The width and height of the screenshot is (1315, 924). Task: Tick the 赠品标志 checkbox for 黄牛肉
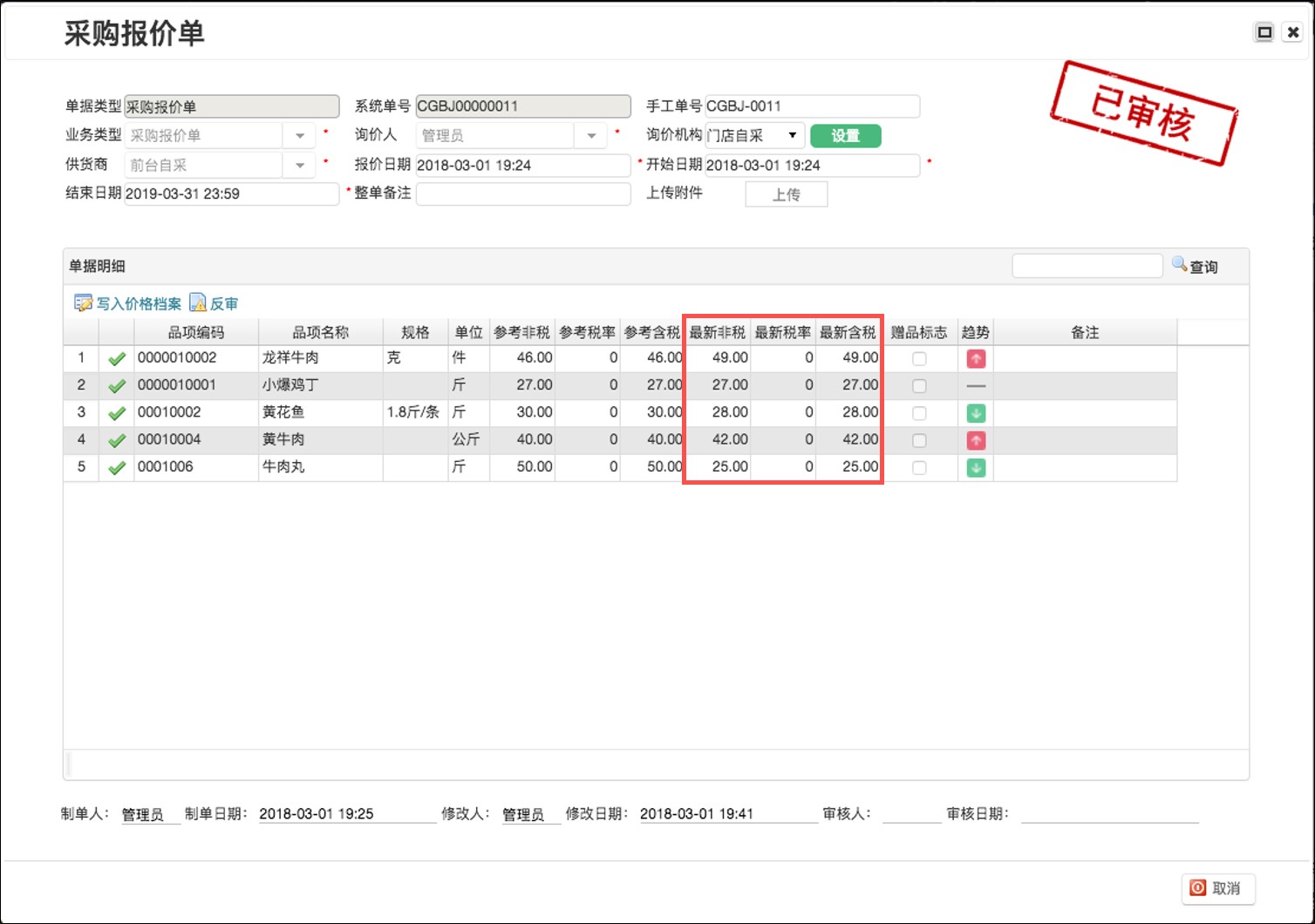(919, 440)
